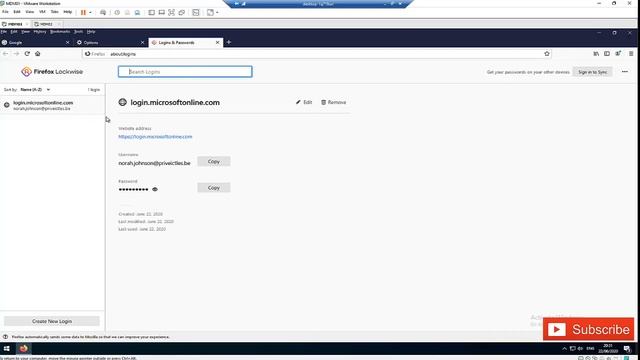This screenshot has height=360, width=640.
Task: Open Firefox Tools menu
Action: 78,32
